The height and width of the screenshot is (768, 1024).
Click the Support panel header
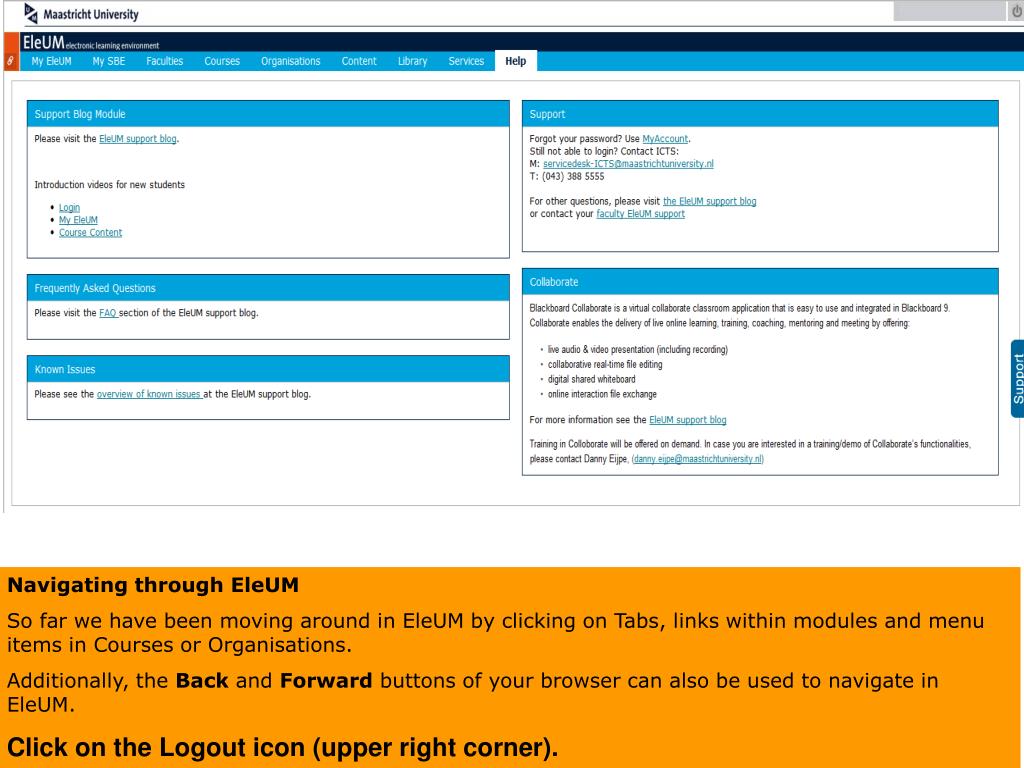coord(760,114)
